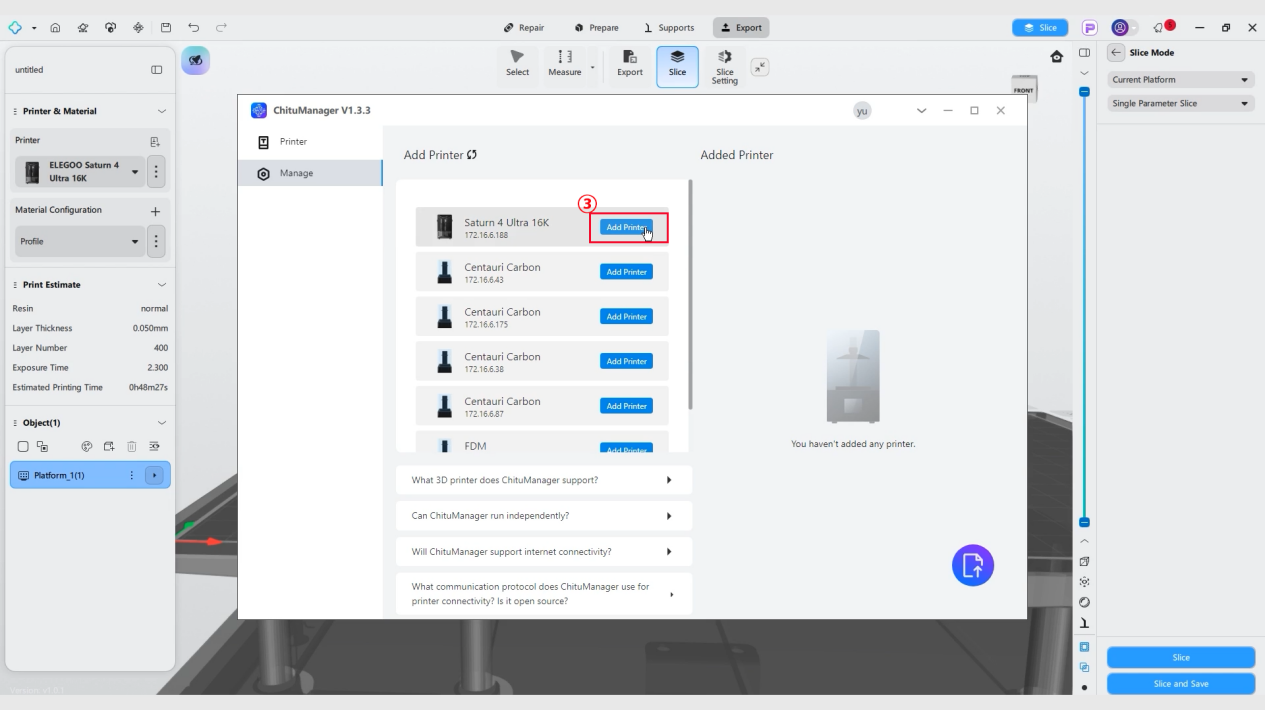The height and width of the screenshot is (710, 1265).
Task: Add the Centauri Carbon printer at 172.16.6.43
Action: coord(626,272)
